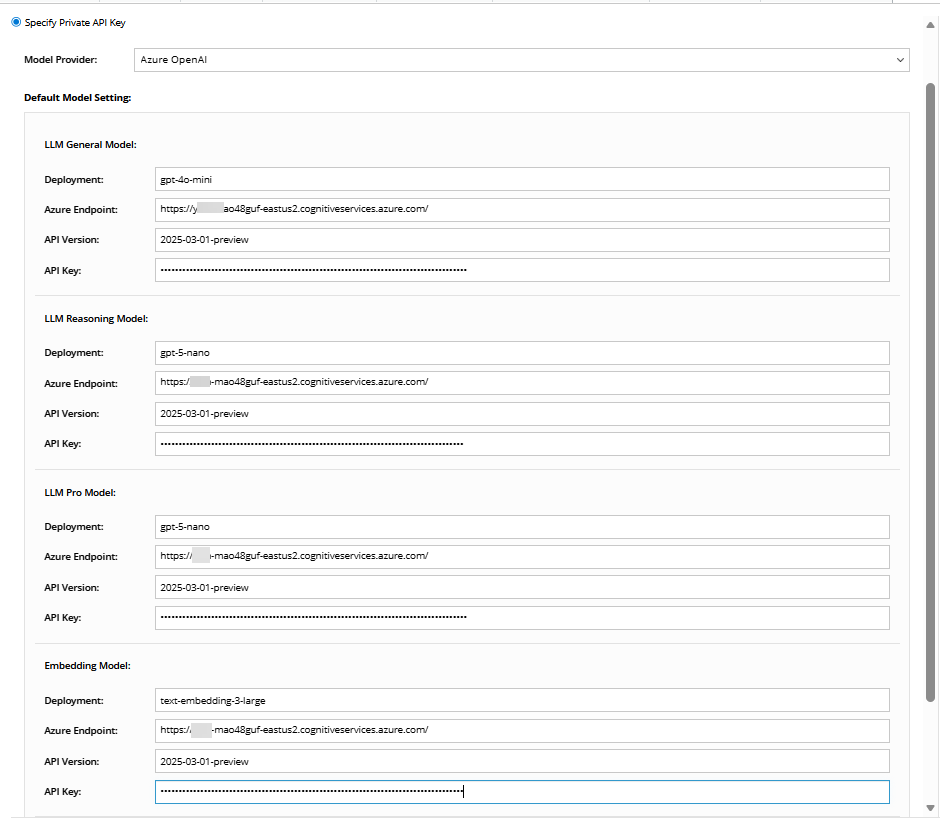
Task: Click the API Key field under LLM Pro Model
Action: point(522,618)
